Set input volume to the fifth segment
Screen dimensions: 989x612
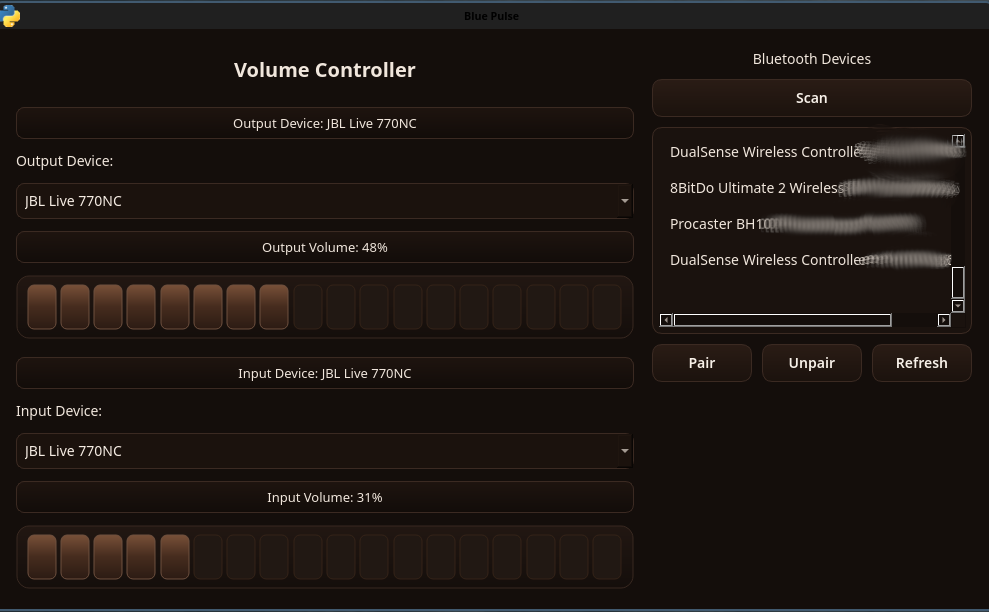click(x=175, y=557)
